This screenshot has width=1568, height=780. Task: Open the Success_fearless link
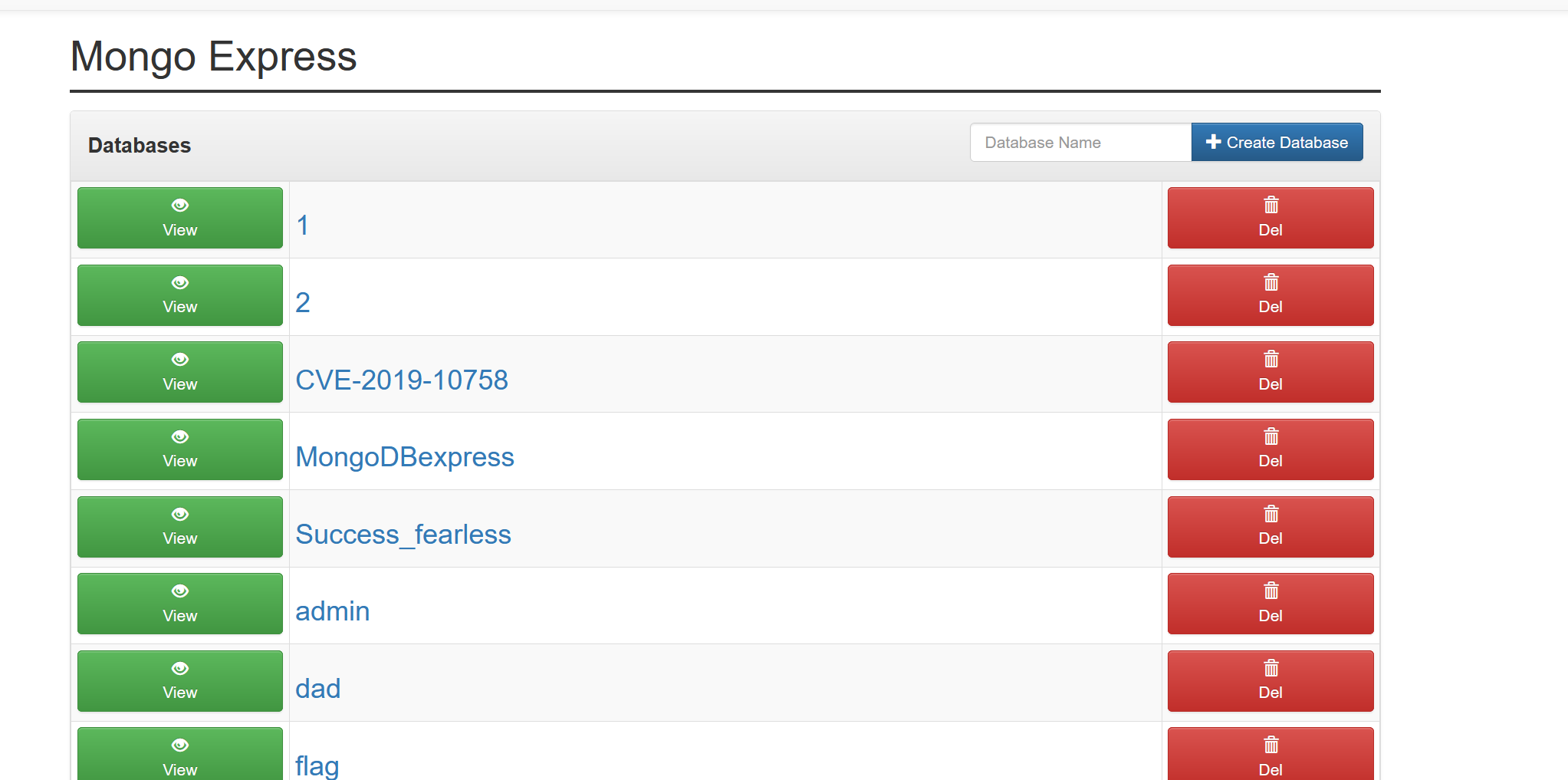click(403, 535)
